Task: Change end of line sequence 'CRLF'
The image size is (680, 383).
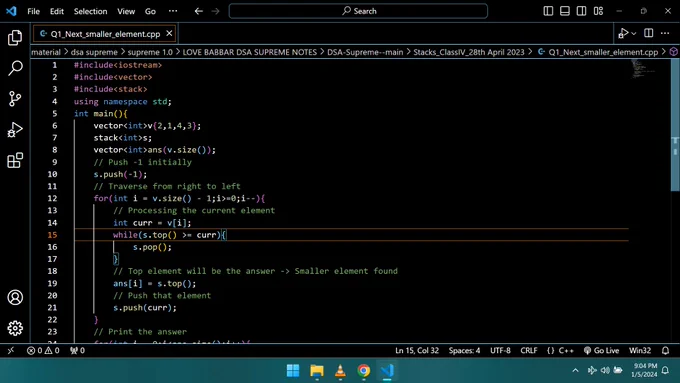Action: tap(529, 350)
